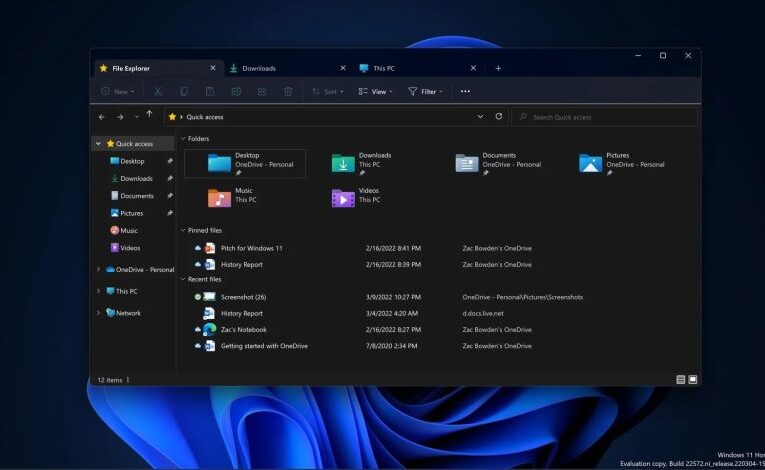Screen dimensions: 765x470
Task: Select Pictures in the sidebar
Action: 132,213
